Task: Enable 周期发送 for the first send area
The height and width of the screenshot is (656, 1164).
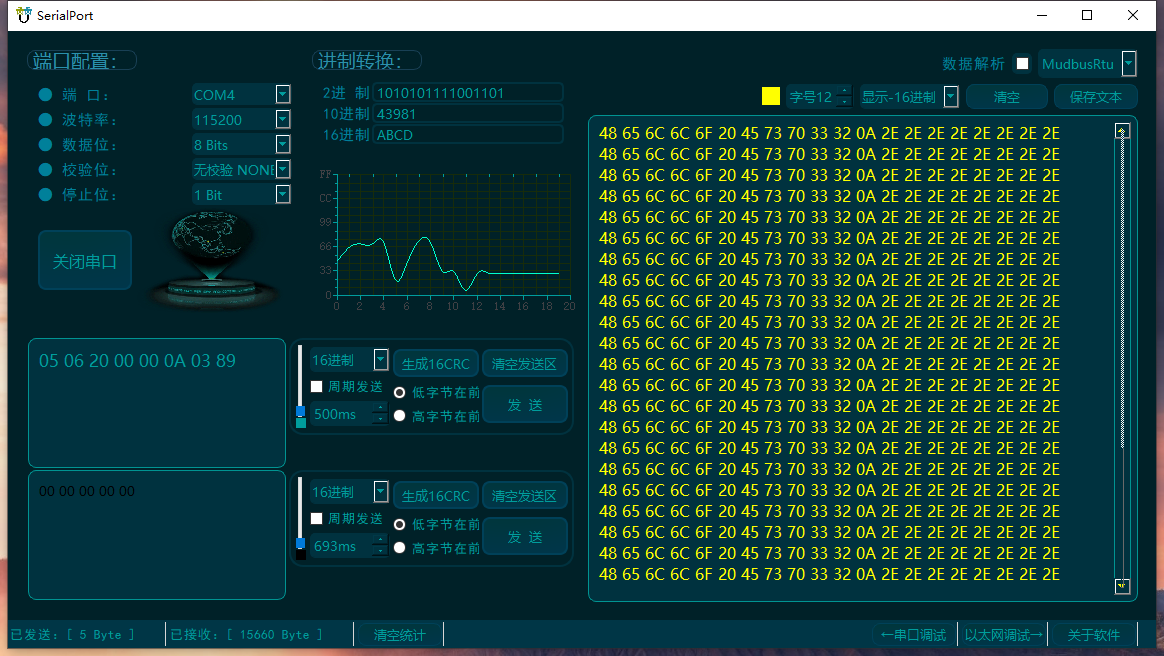Action: point(317,387)
